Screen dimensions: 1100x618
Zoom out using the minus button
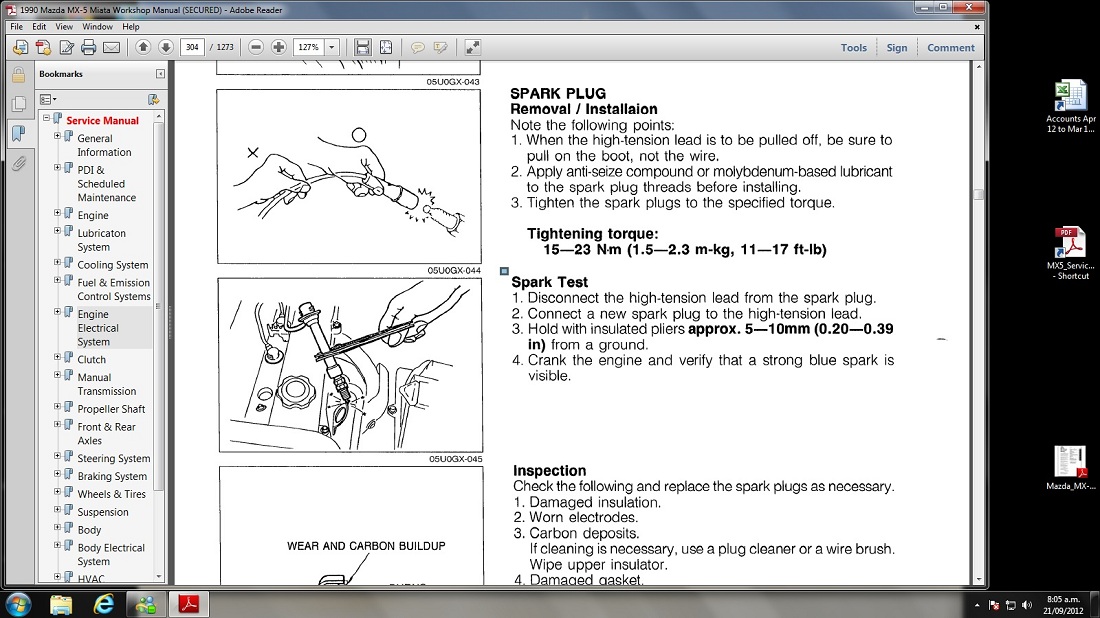coord(256,48)
